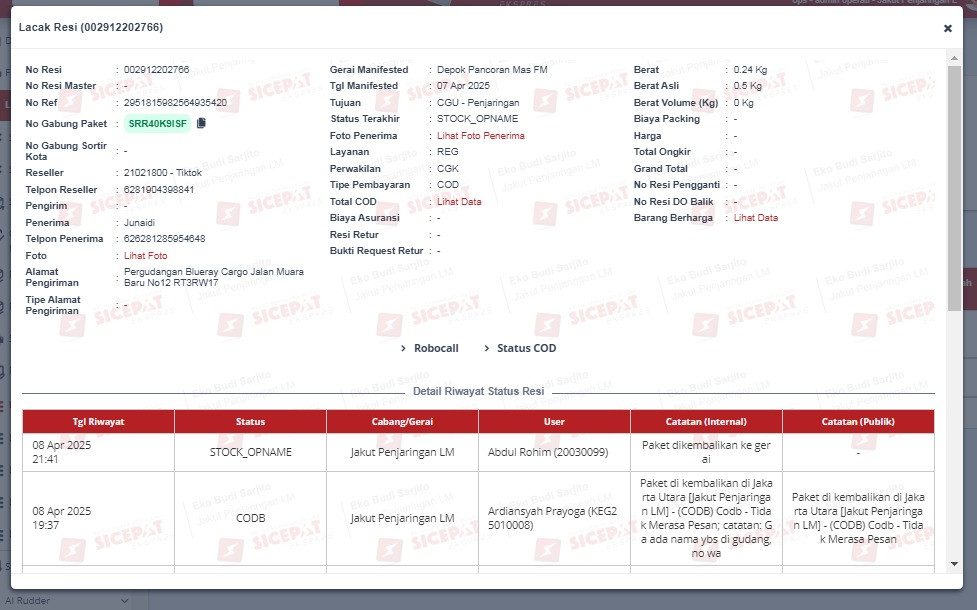Click Paket dikembalikan ke gerai note
The height and width of the screenshot is (610, 977).
pyautogui.click(x=706, y=452)
